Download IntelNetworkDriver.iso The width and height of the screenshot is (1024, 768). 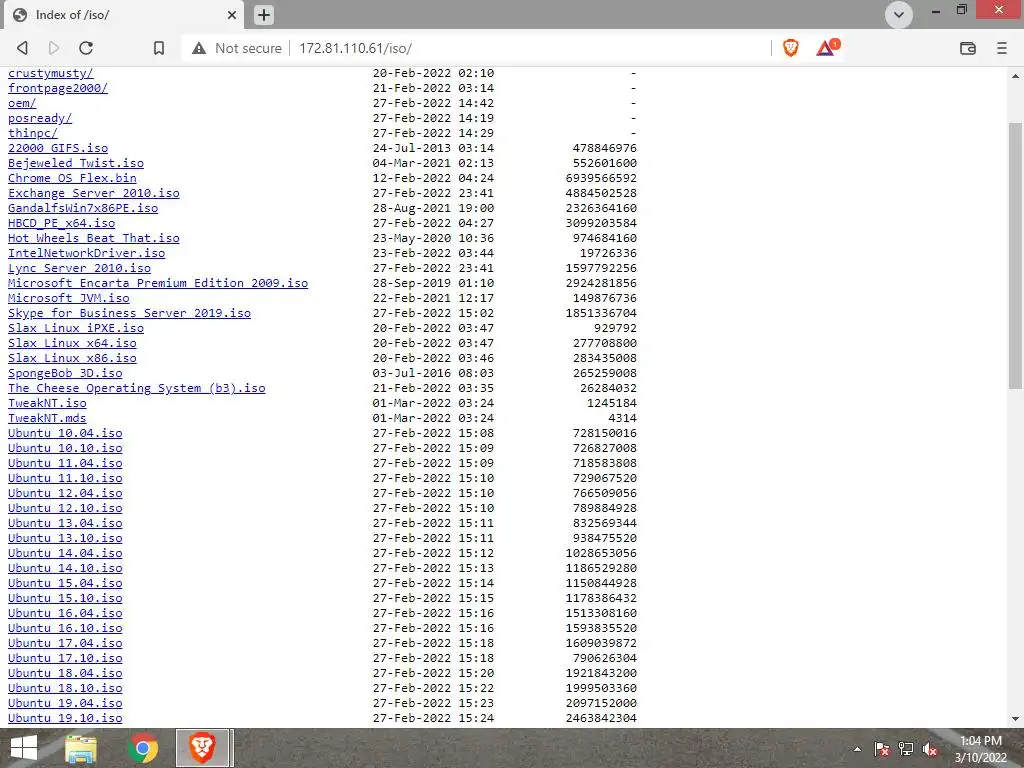[x=86, y=253]
